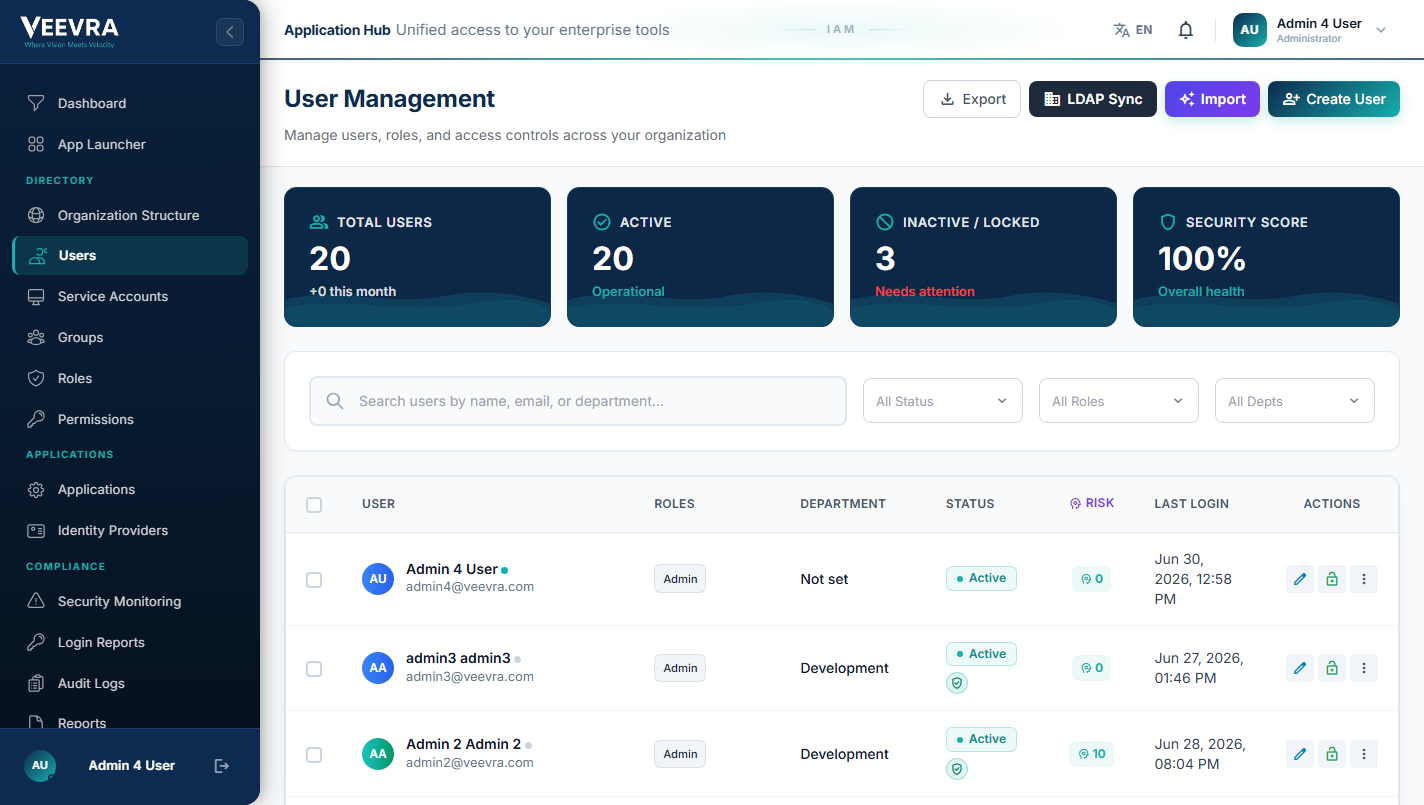Open Roles in the sidebar
The width and height of the screenshot is (1424, 805).
pos(130,378)
